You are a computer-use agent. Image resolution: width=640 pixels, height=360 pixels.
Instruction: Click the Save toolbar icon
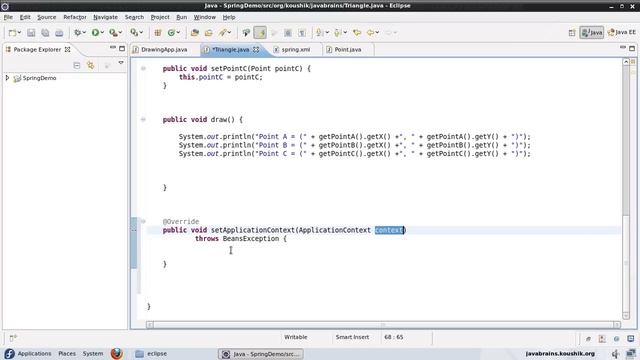point(31,33)
